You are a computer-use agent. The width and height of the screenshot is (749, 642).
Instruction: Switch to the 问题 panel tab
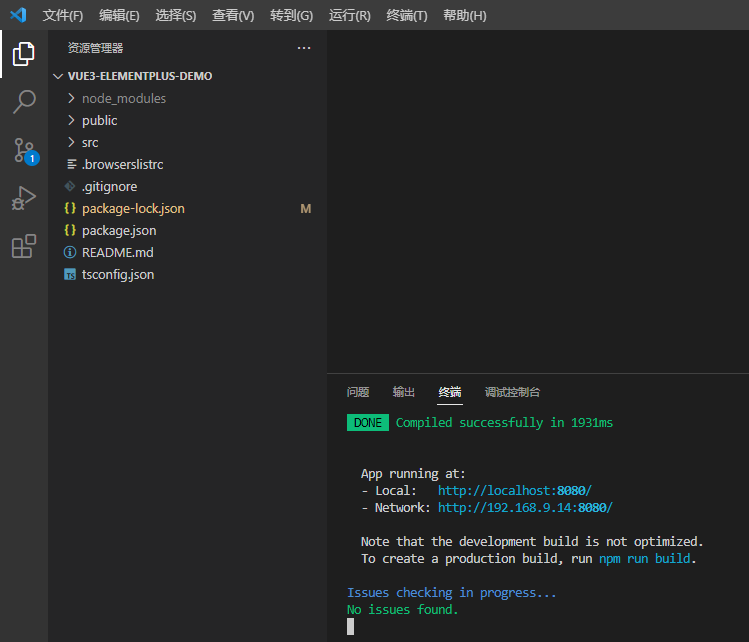pos(358,392)
